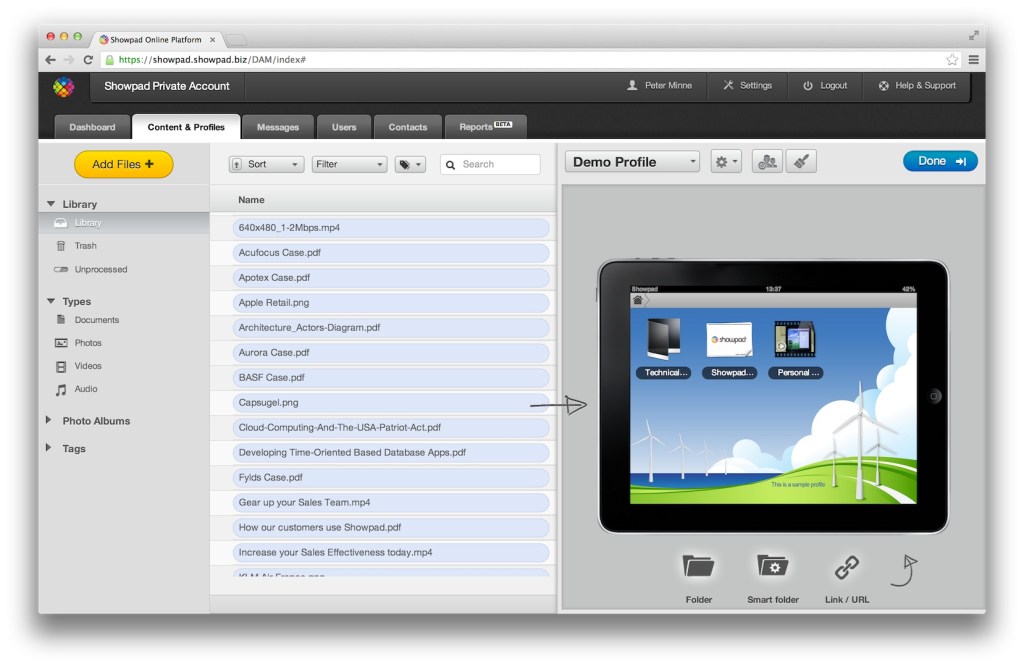Reload the browser page
Screen dimensions: 1024x667
pos(88,59)
